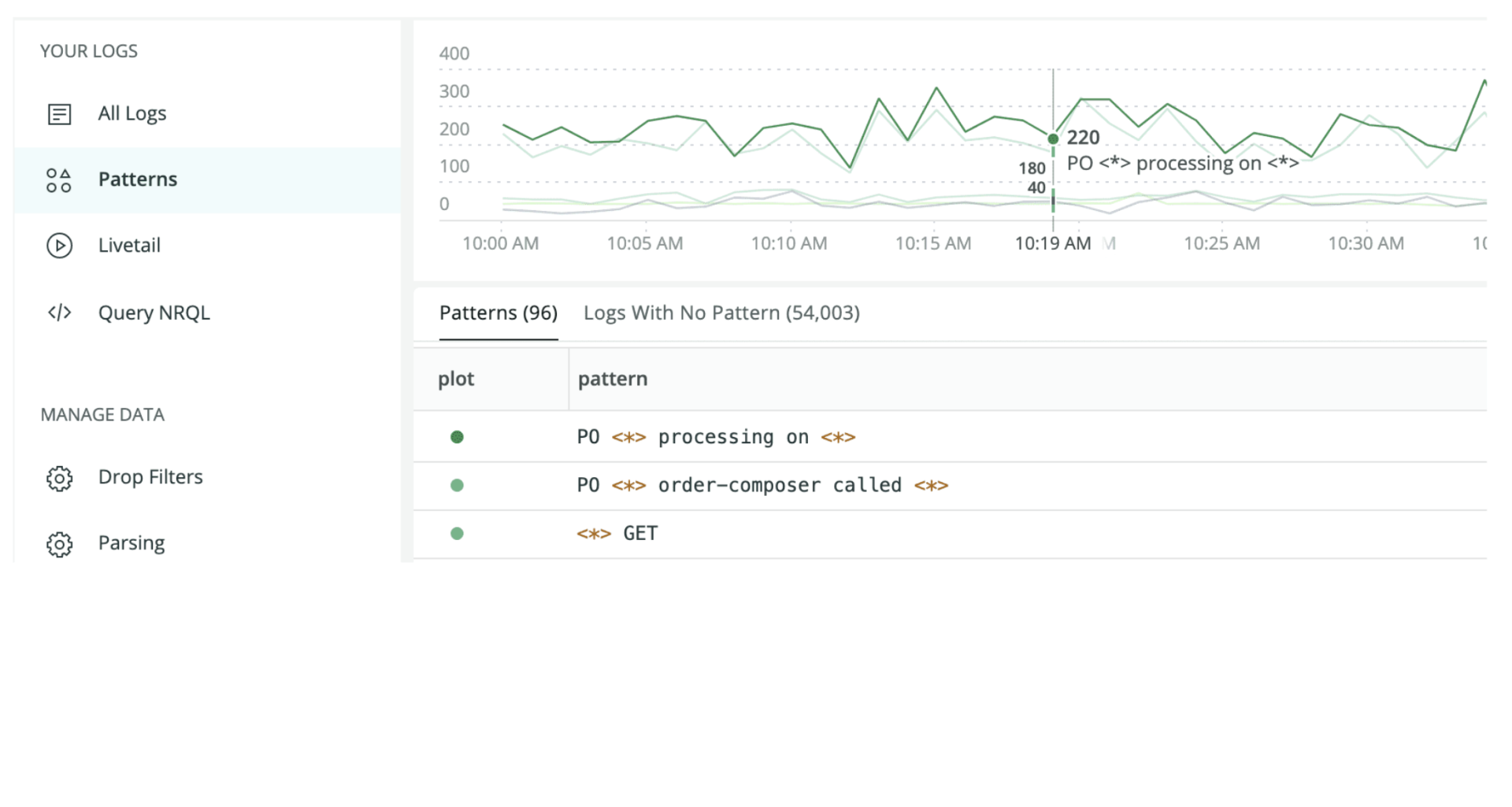Toggle plot dot for order-composer called pattern

(457, 486)
